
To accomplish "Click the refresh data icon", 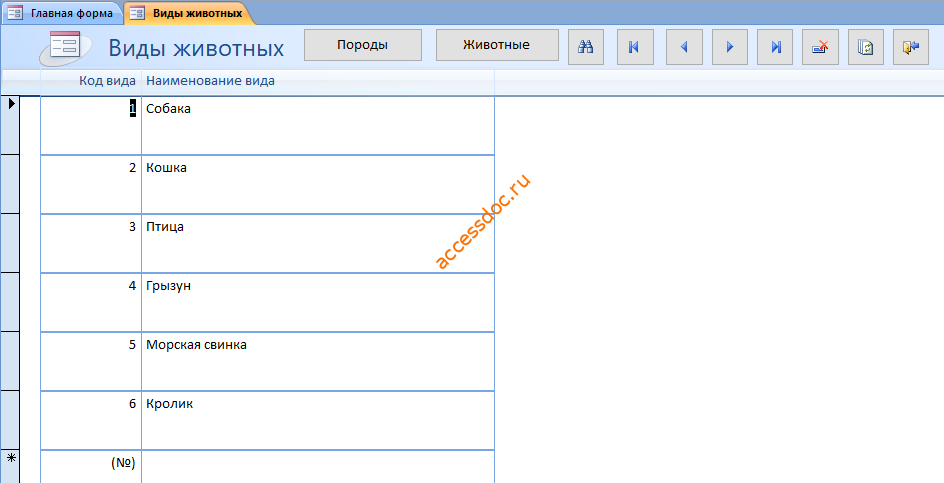I will tap(866, 46).
